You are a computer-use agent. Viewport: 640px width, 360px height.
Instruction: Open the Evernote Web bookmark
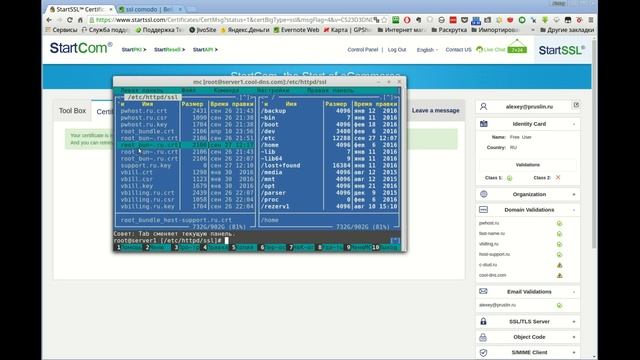pyautogui.click(x=296, y=30)
